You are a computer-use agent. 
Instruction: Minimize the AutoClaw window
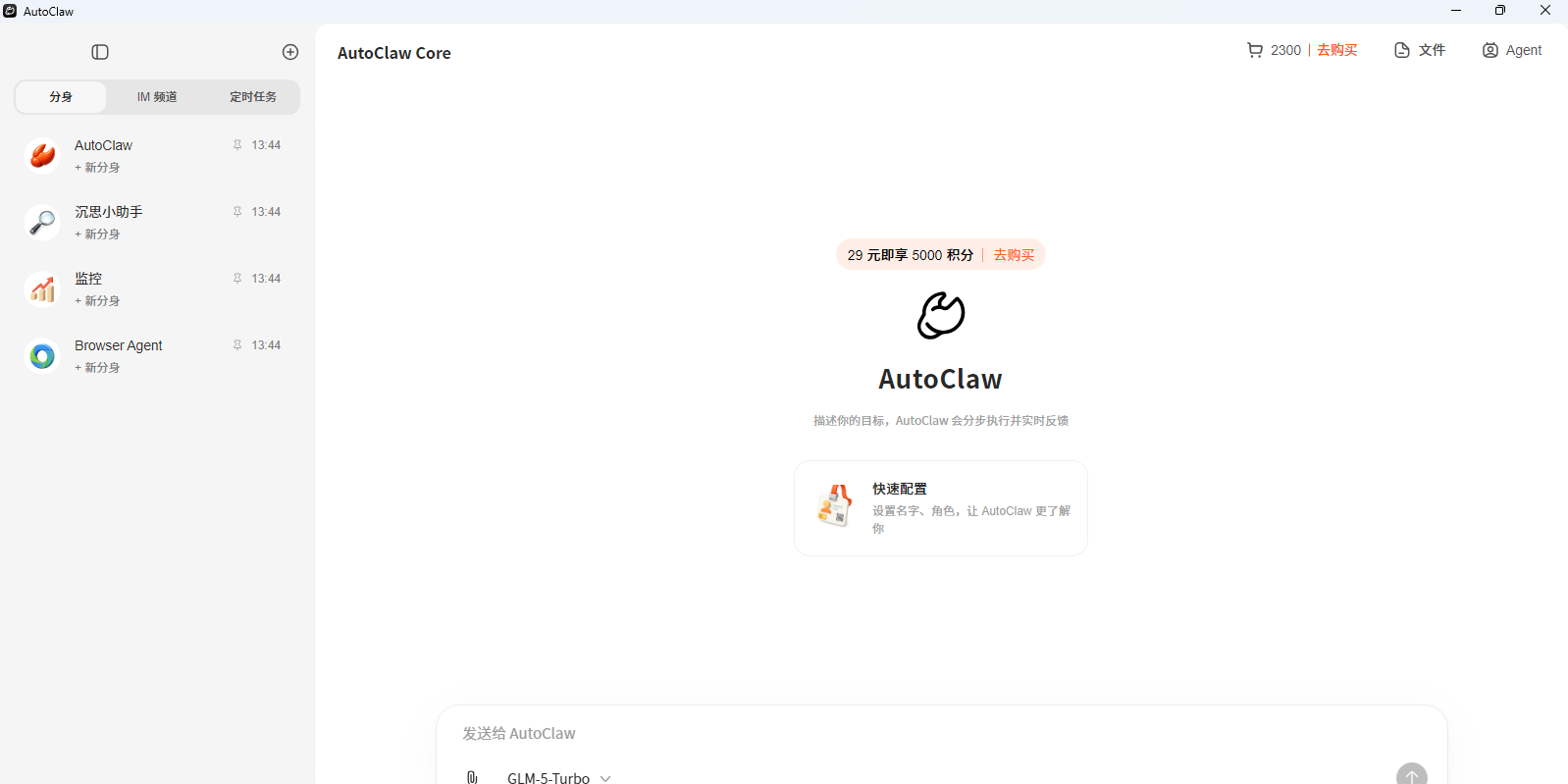[x=1456, y=11]
